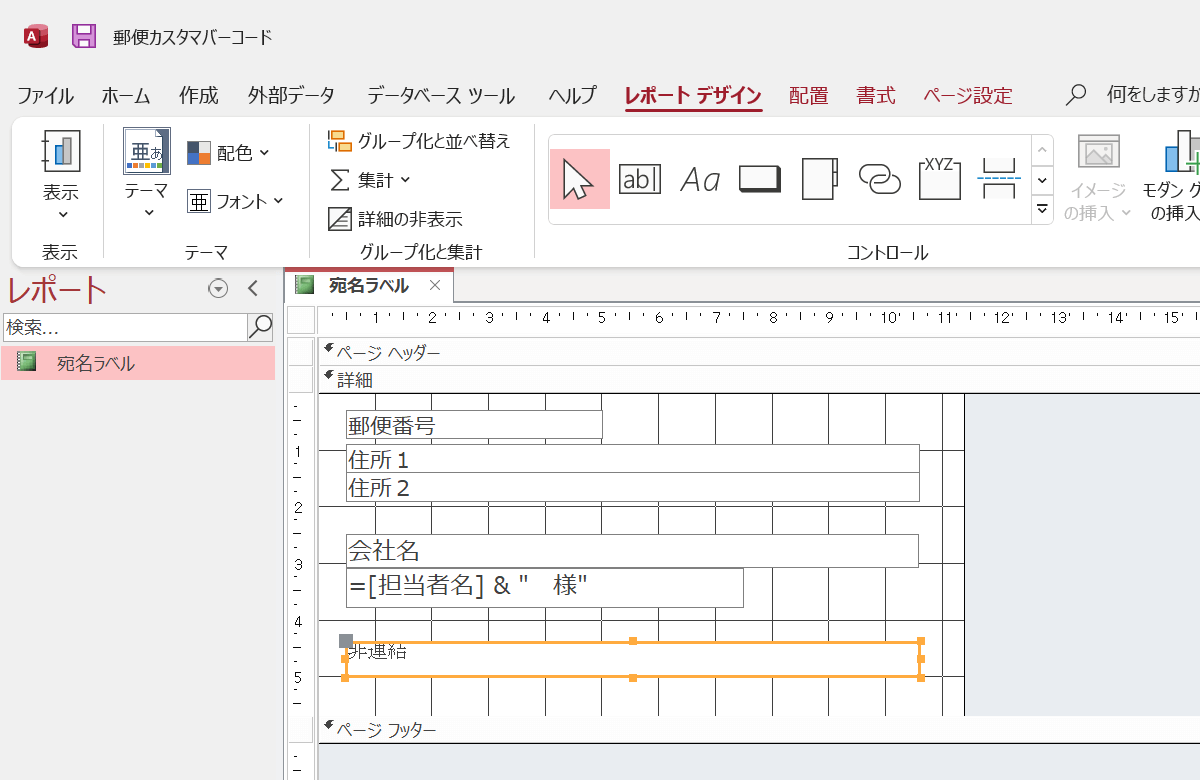Open the navigation pane category dropdown

point(218,288)
